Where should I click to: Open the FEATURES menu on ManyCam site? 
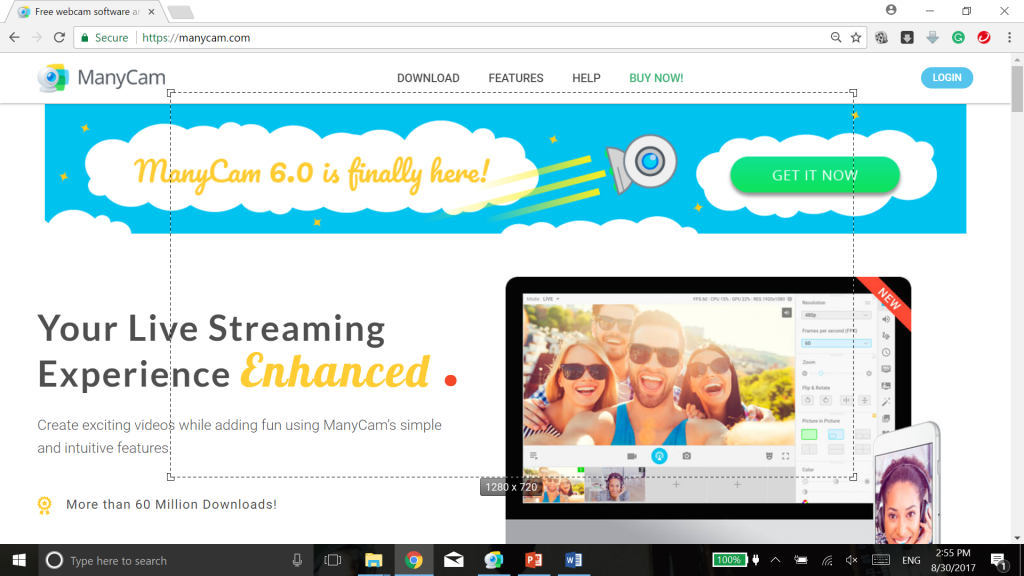[x=516, y=78]
